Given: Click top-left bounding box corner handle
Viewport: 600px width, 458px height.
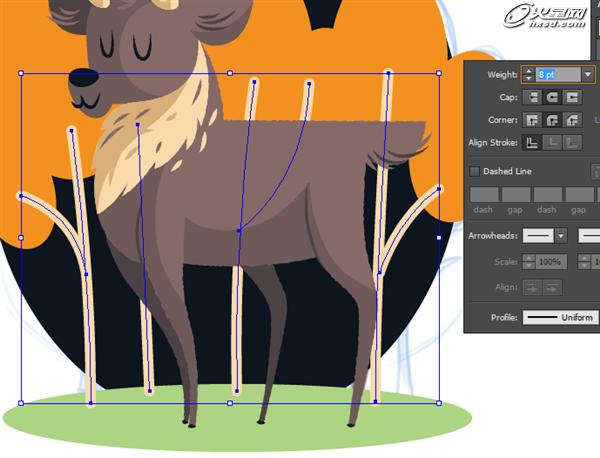Looking at the screenshot, I should coord(21,73).
